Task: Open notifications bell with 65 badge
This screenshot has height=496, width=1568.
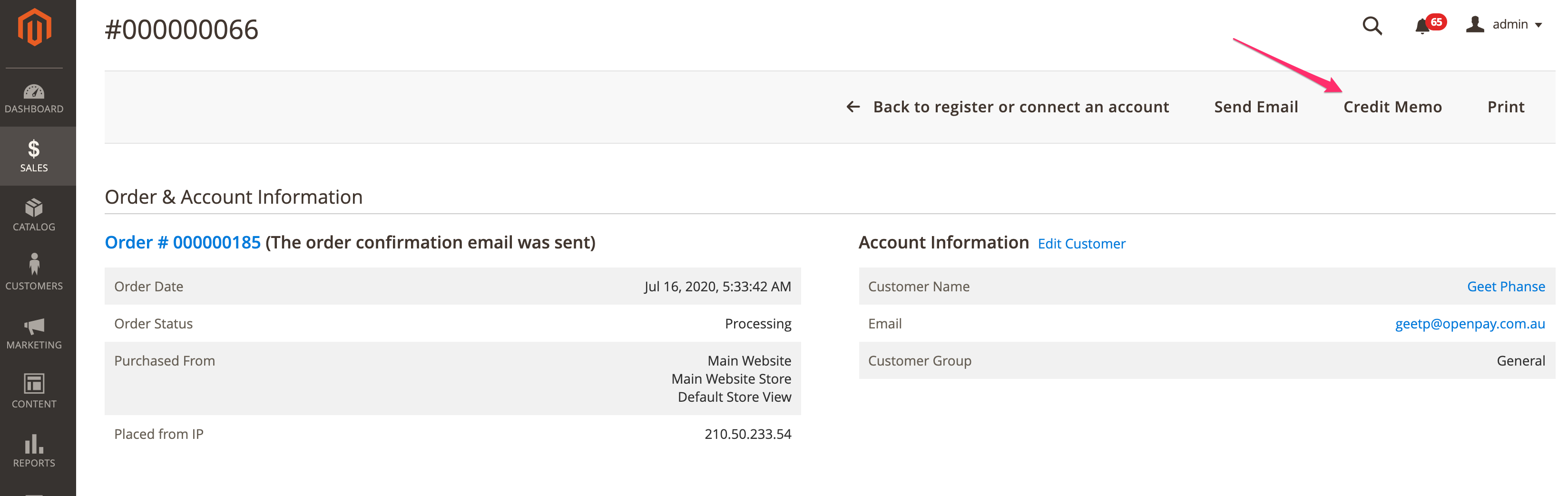Action: 1422,26
